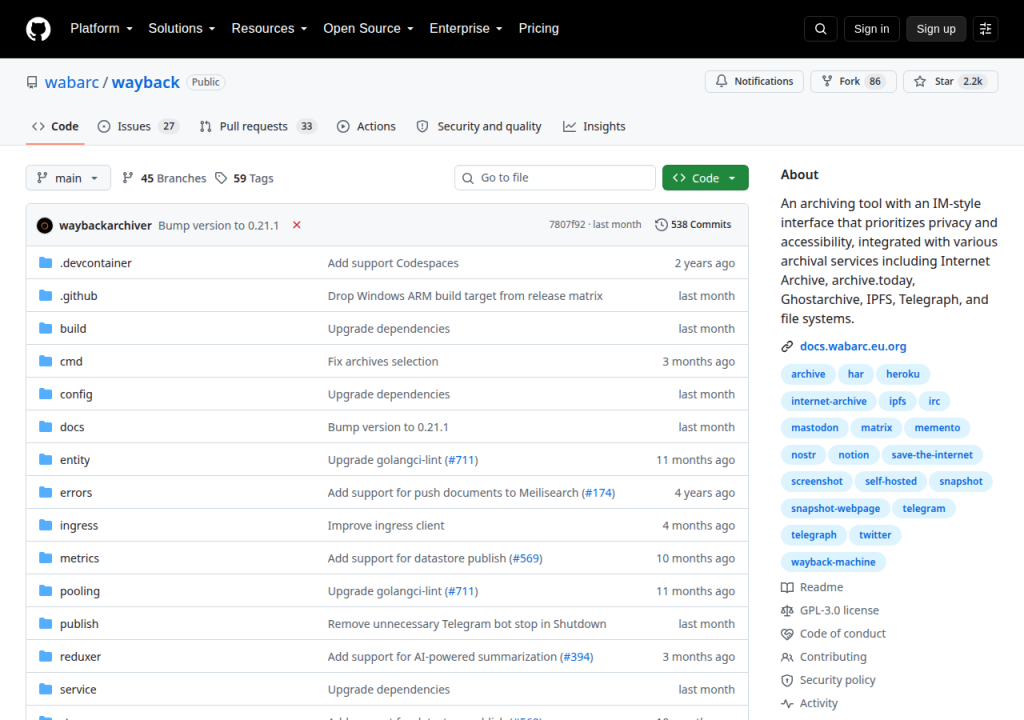The image size is (1024, 720).
Task: Click the Notifications button
Action: click(754, 81)
